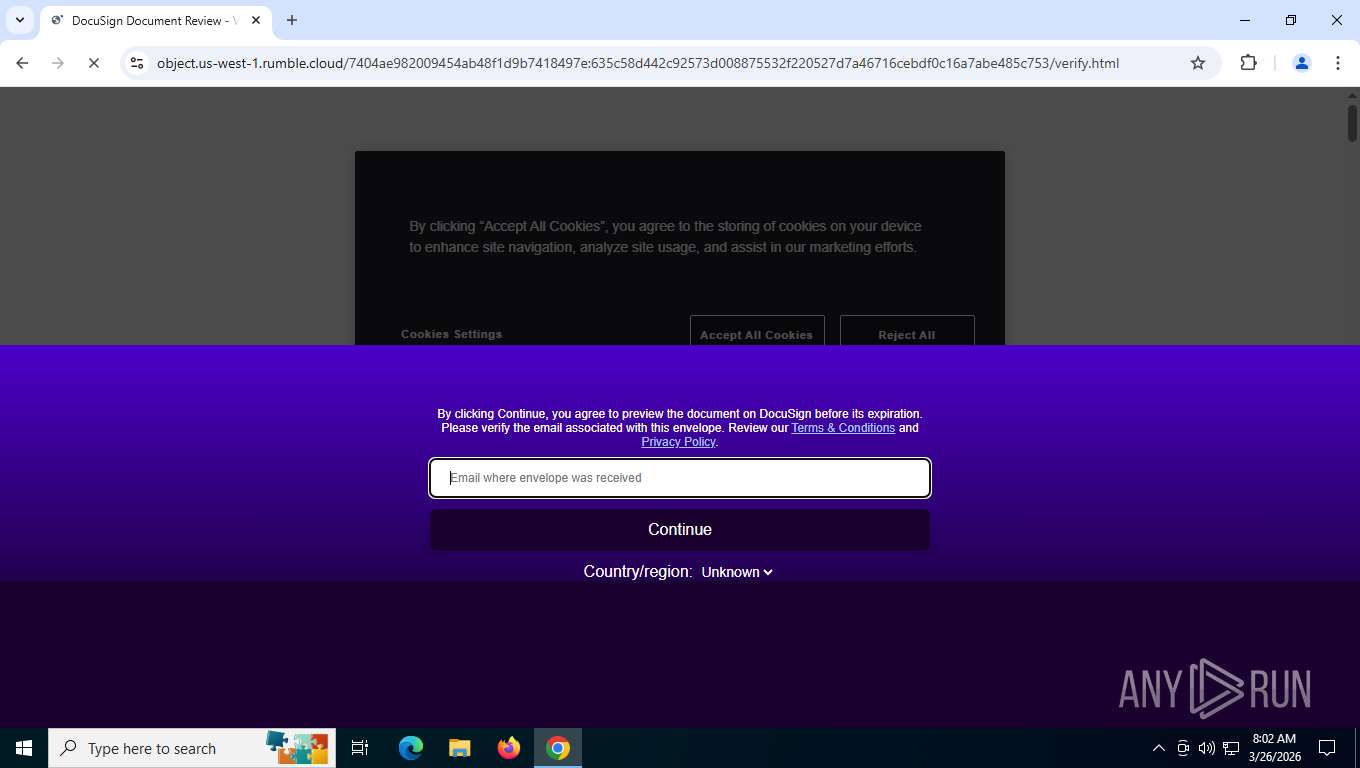Click the Continue button
This screenshot has width=1360, height=768.
click(x=680, y=530)
